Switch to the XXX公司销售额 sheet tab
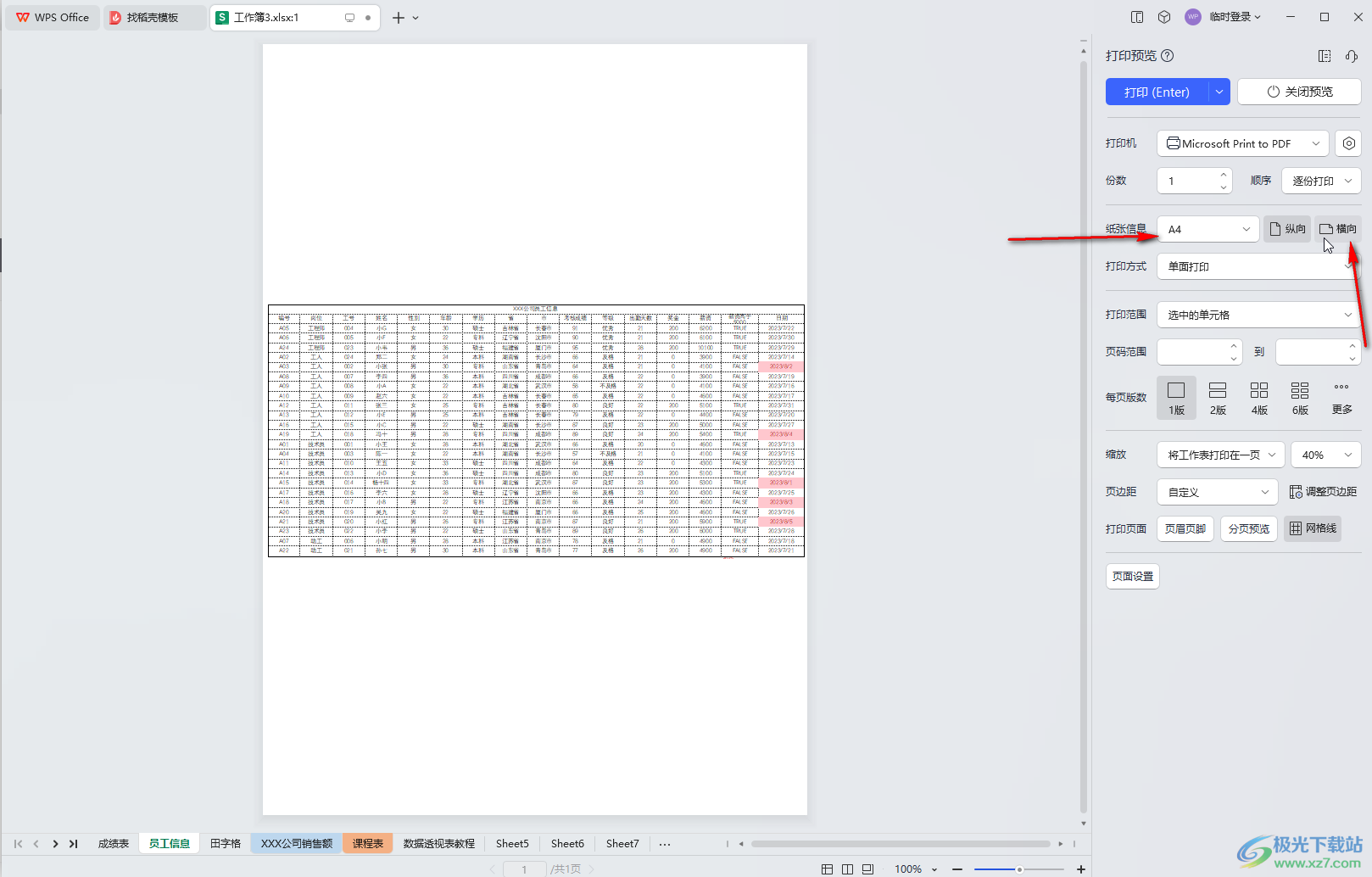 (297, 844)
